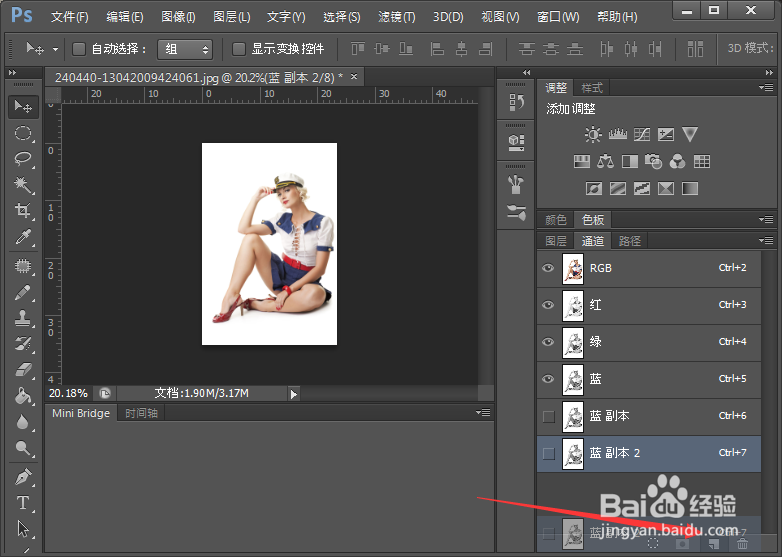
Task: Open the Swatches panel flyout menu
Action: pos(766,219)
